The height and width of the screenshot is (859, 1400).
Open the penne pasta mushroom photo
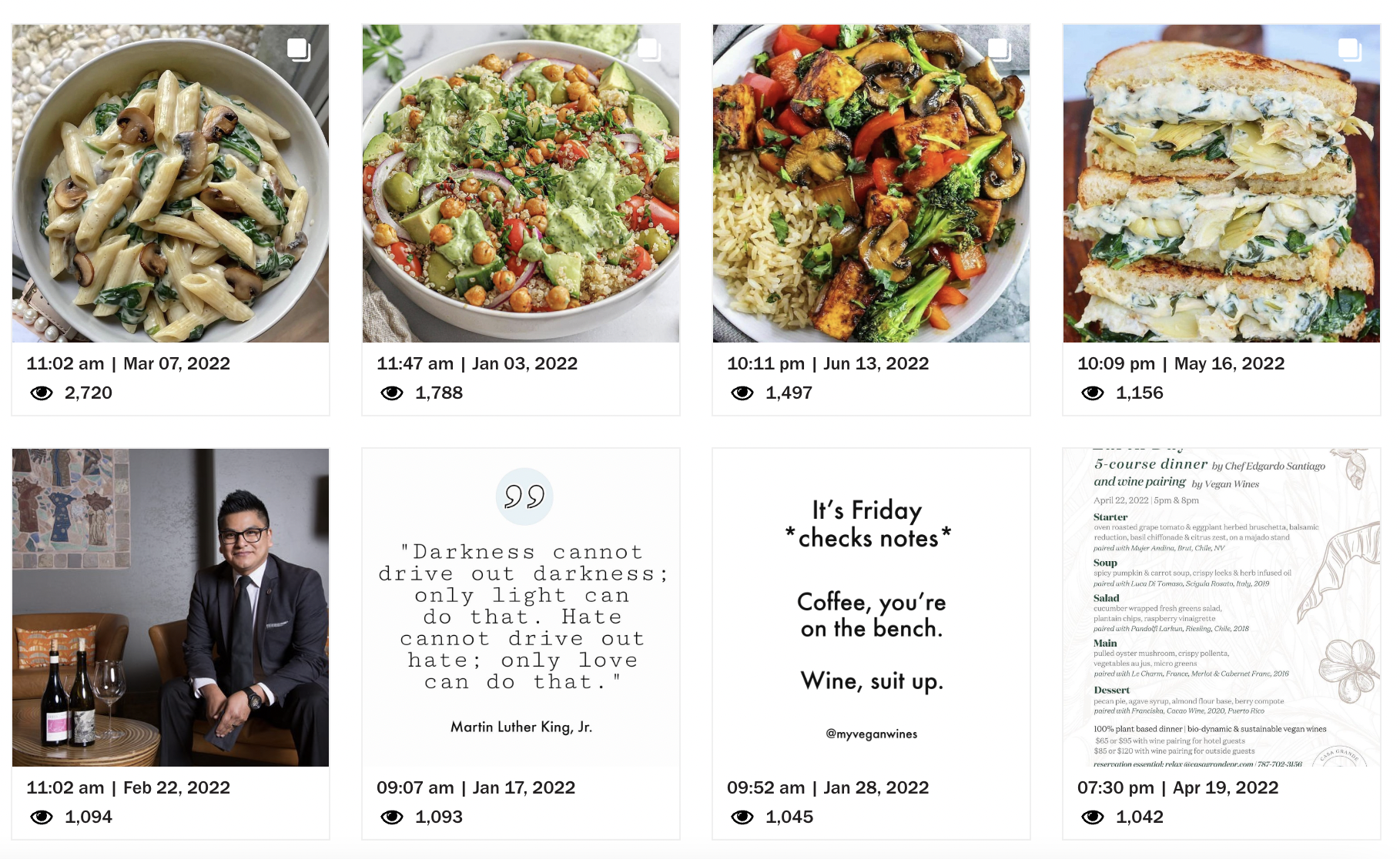point(170,183)
